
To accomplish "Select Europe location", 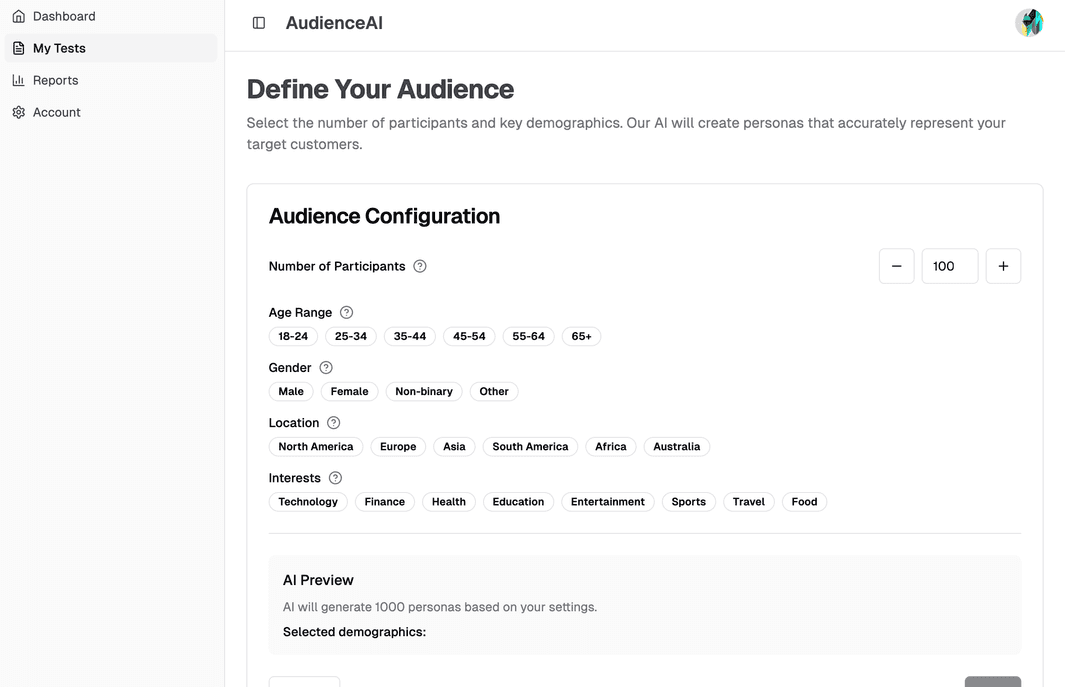I will click(x=398, y=447).
